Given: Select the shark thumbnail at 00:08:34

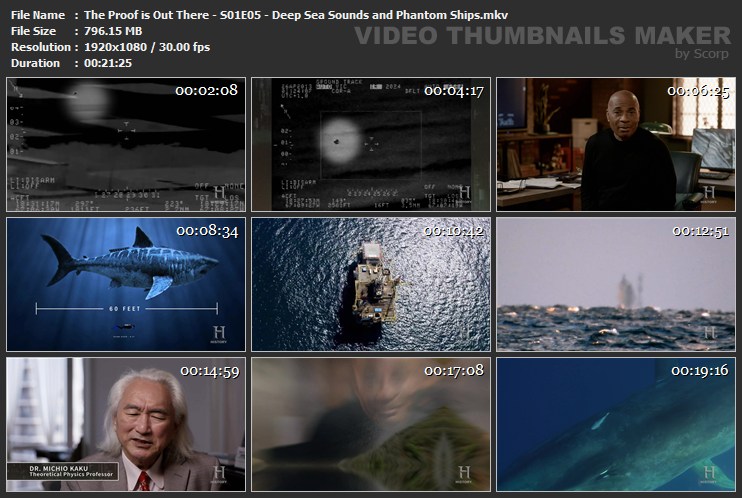Looking at the screenshot, I should coord(126,285).
